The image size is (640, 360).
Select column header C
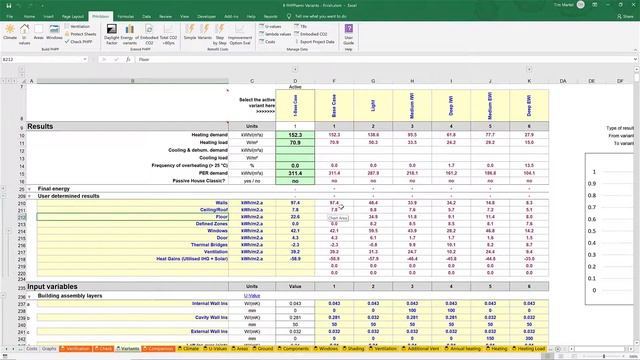[252, 81]
